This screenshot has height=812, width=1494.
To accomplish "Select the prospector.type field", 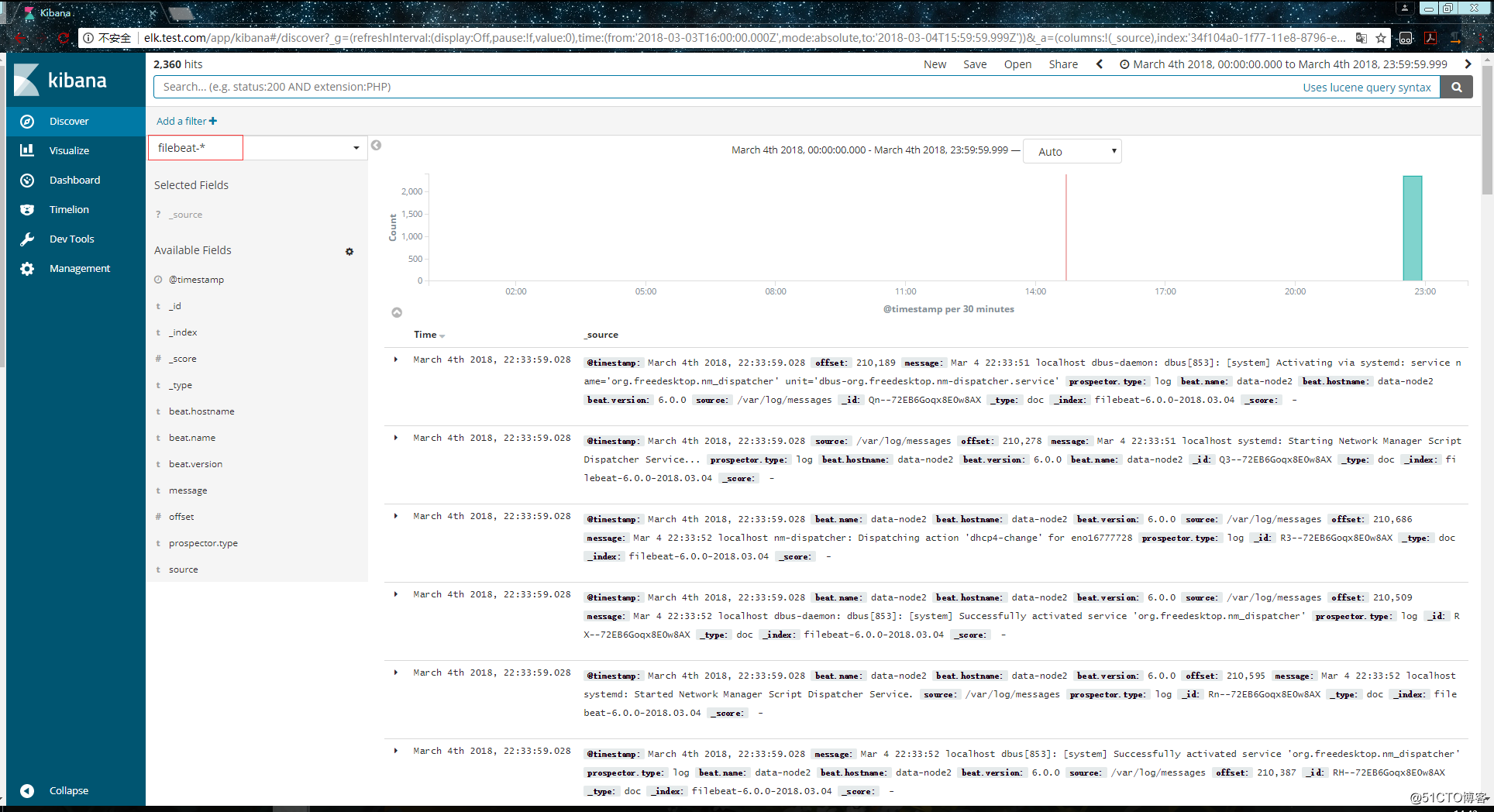I will (203, 543).
